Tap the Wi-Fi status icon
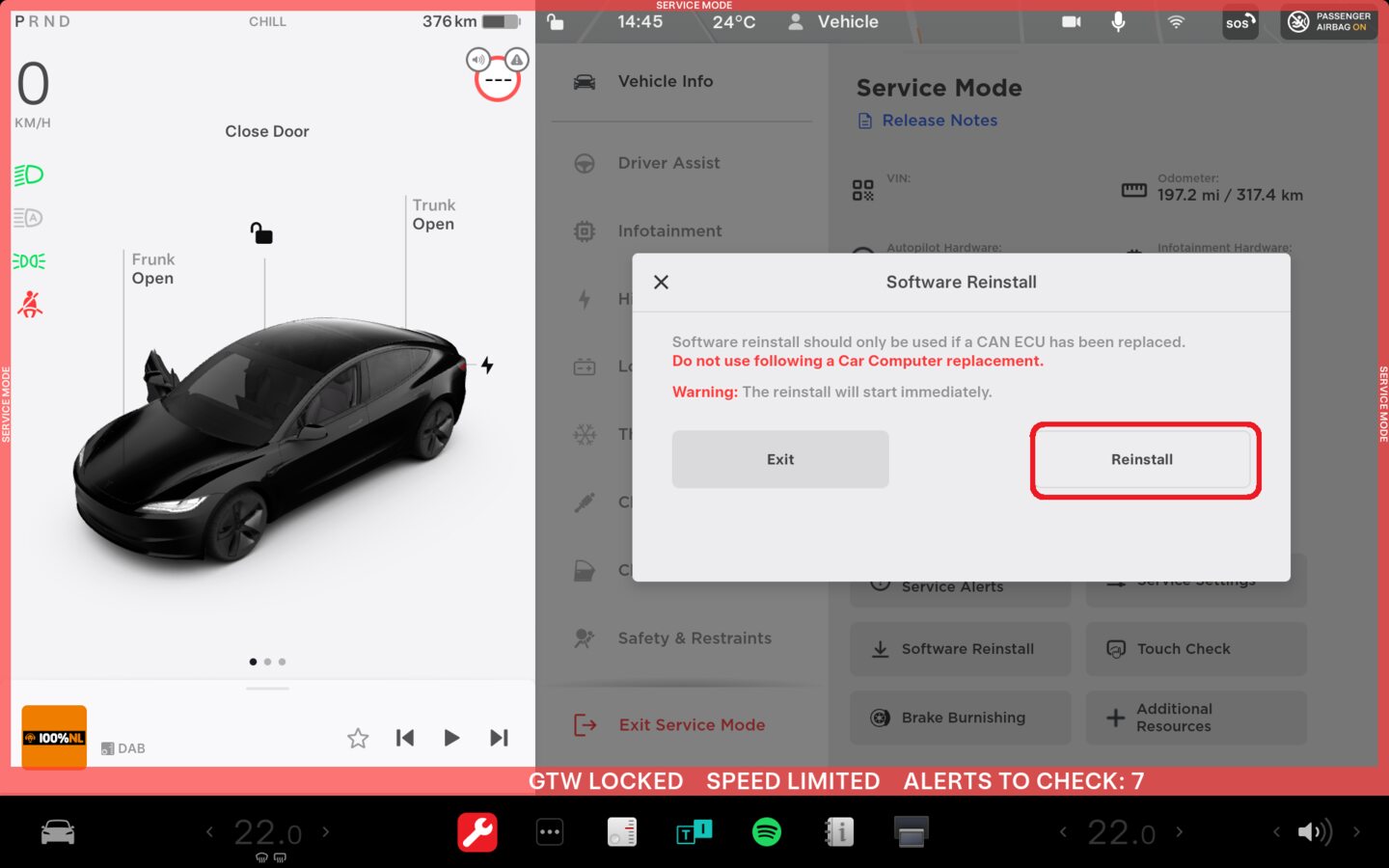This screenshot has width=1389, height=868. click(1176, 21)
